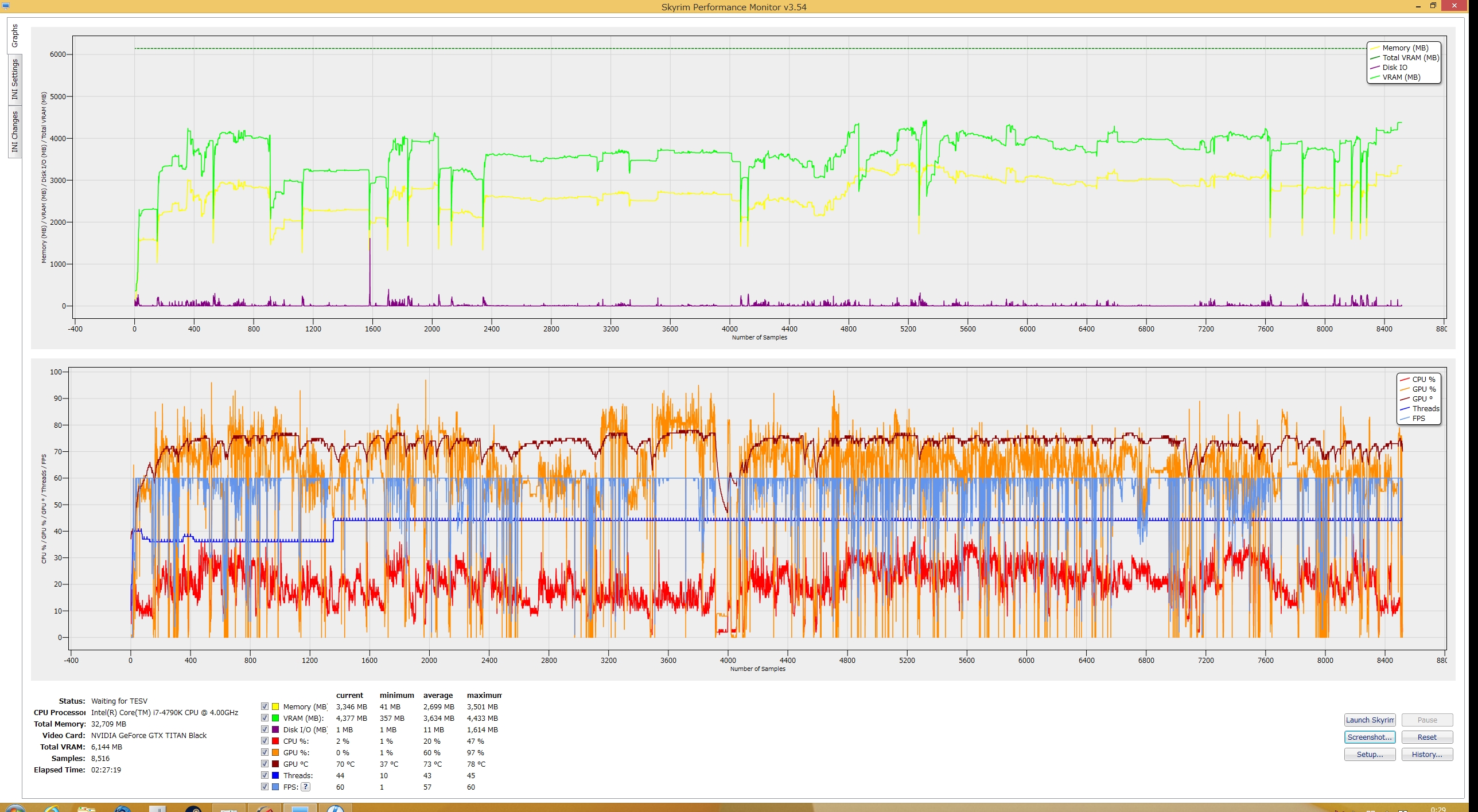Click the purple Disk I/O color swatch
Screen dimensions: 1478x812
point(275,729)
